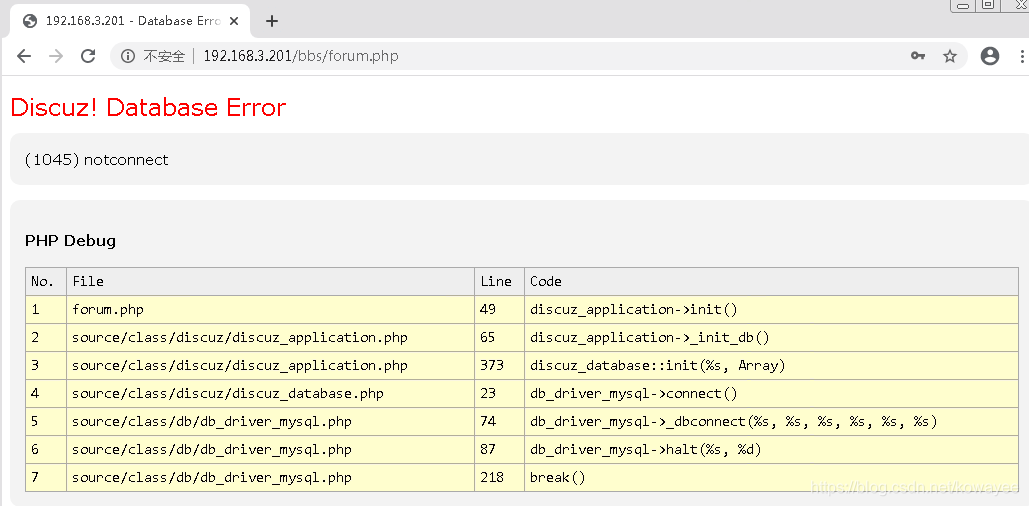
Task: Click the discuz_application->_init_db() code cell
Action: click(771, 337)
